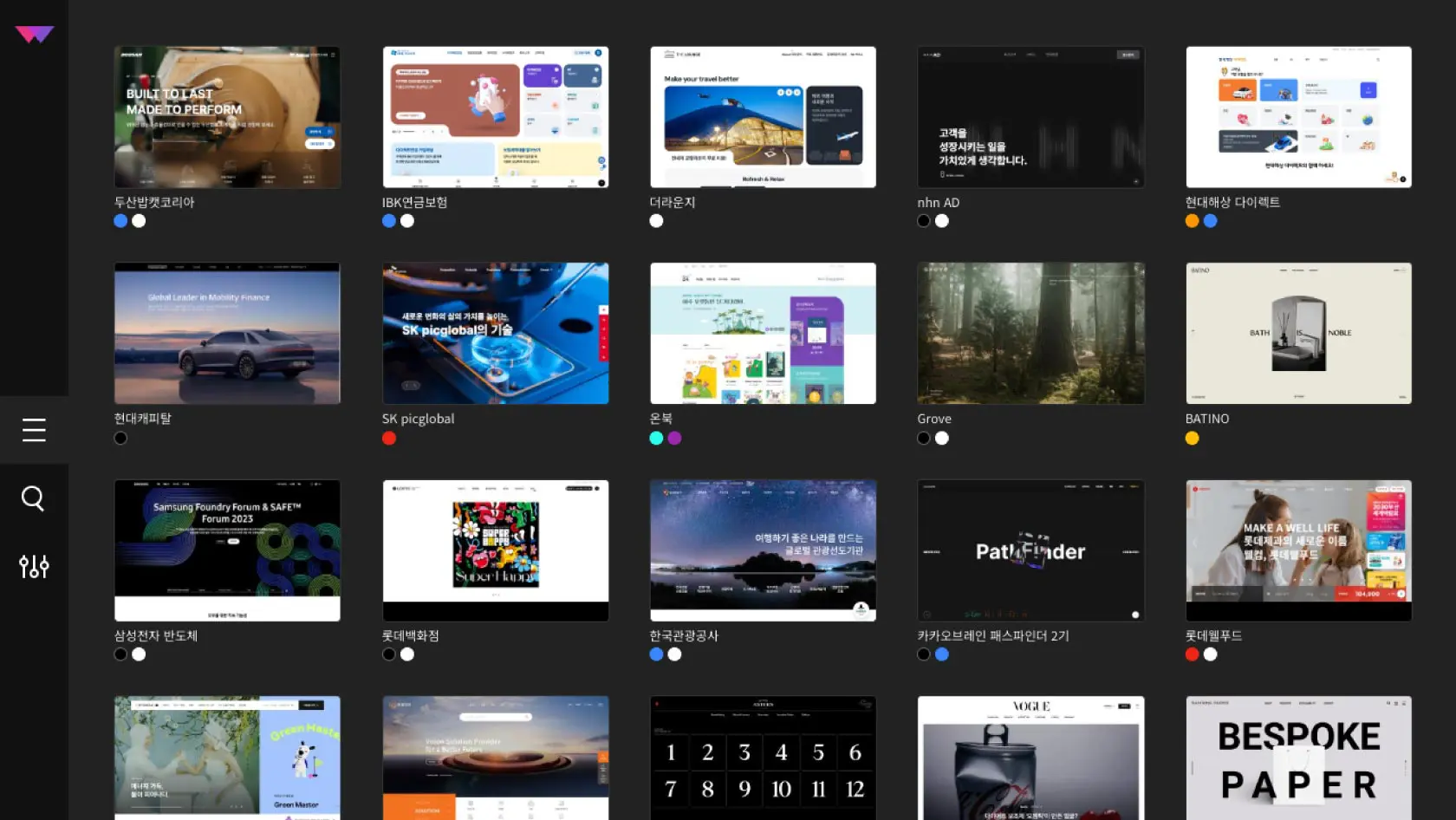This screenshot has width=1456, height=820.
Task: Click the nhn AD title link
Action: coord(938,202)
